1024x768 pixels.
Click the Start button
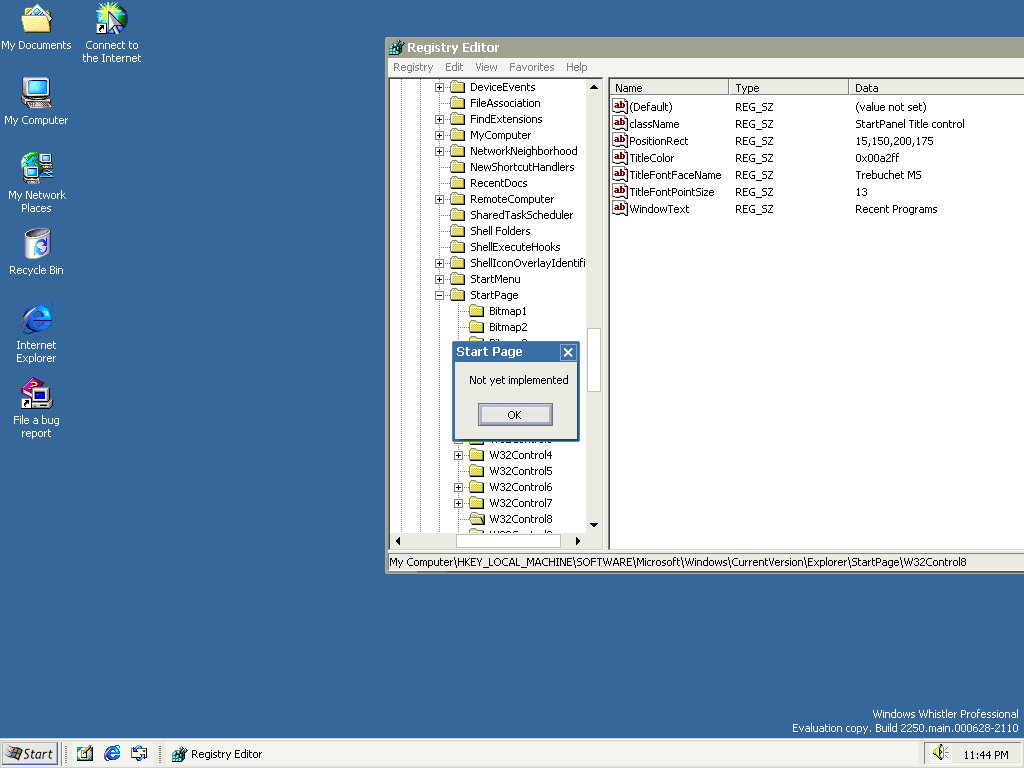[x=30, y=754]
